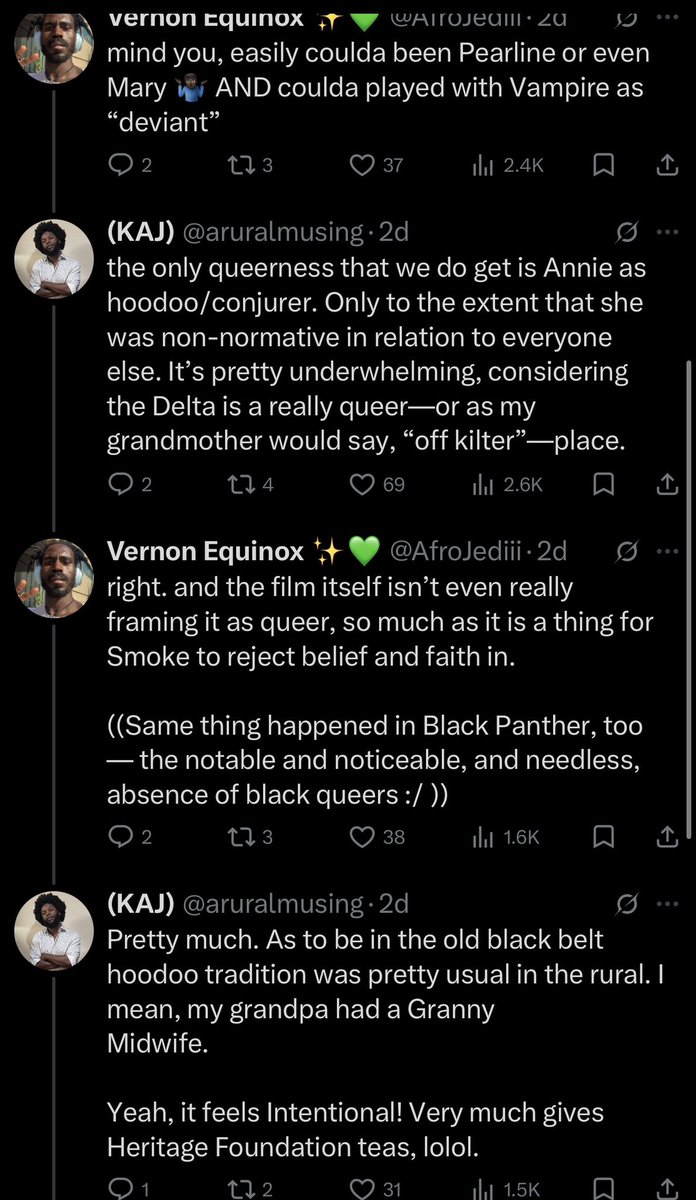This screenshot has height=1200, width=696.
Task: Bookmark the Black Panther absence tweet
Action: point(602,837)
